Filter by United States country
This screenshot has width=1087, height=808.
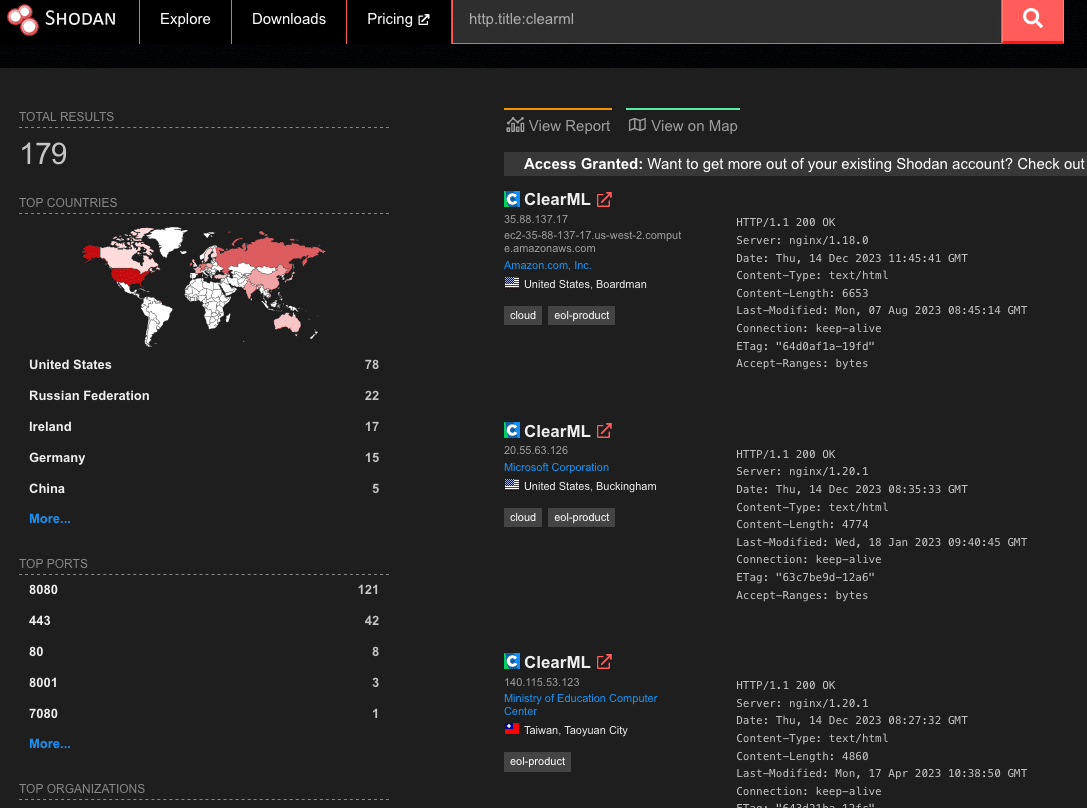pos(204,365)
